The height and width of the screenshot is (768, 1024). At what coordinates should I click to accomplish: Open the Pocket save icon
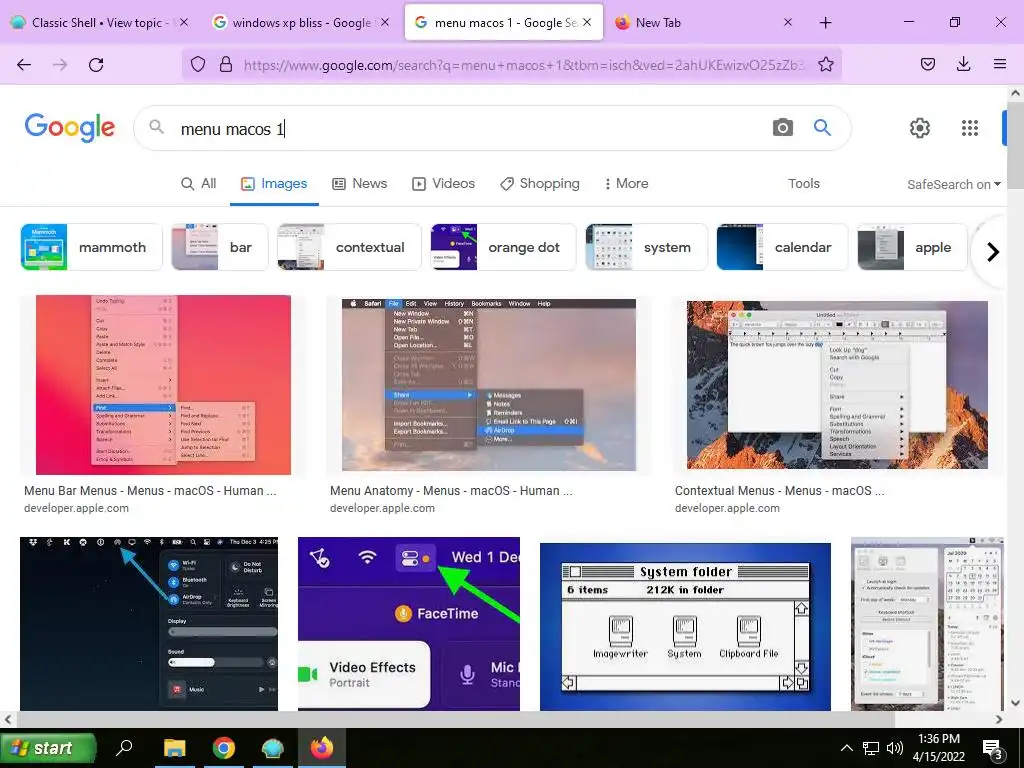tap(927, 64)
